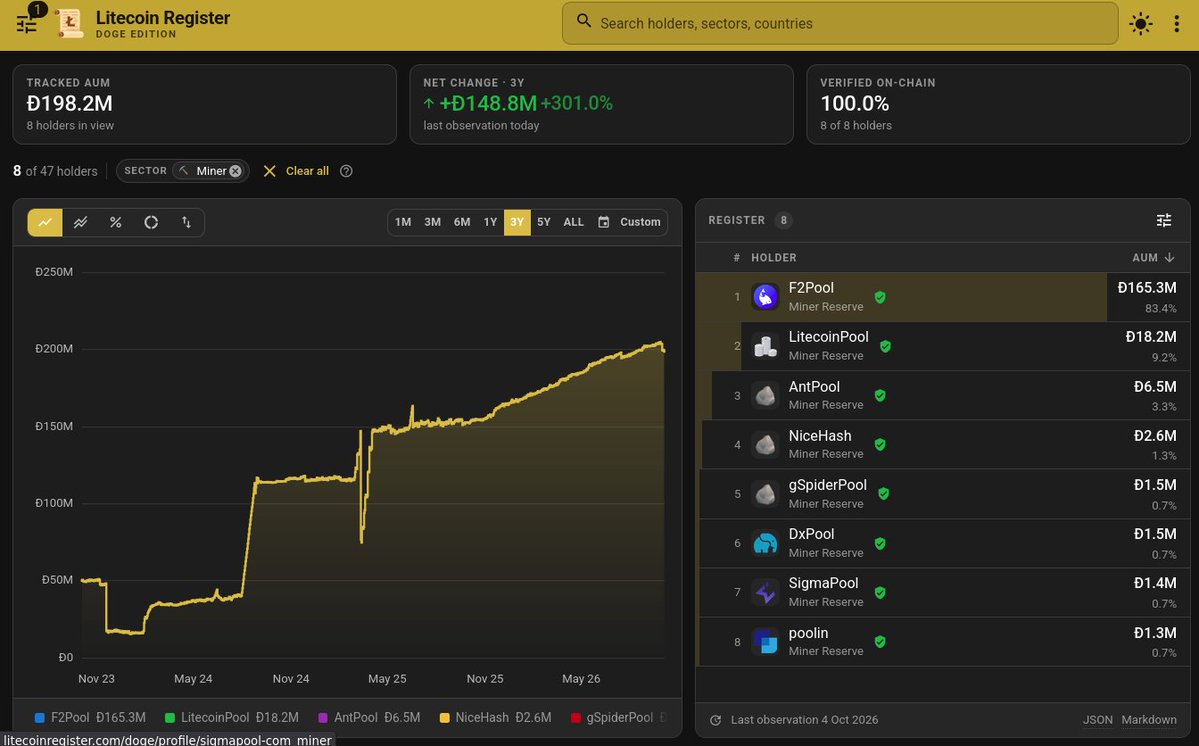Screen dimensions: 1199x746
Task: Show ALL time chart range
Action: tap(574, 222)
